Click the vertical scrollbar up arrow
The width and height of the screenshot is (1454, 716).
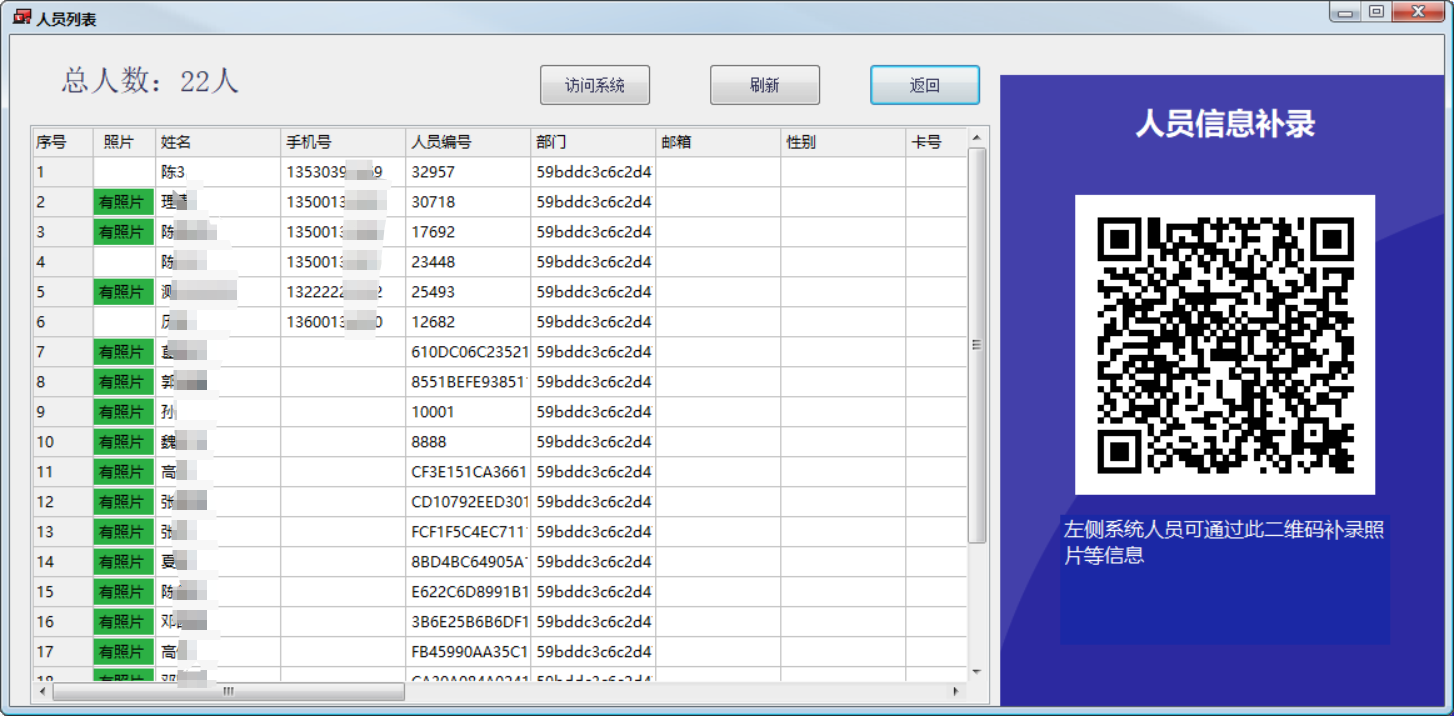click(977, 138)
